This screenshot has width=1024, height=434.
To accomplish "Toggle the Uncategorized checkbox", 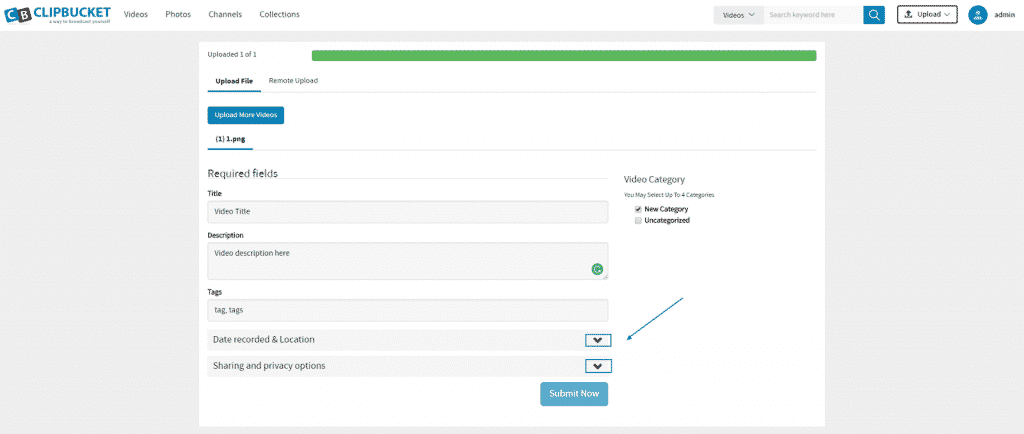I will tap(638, 220).
